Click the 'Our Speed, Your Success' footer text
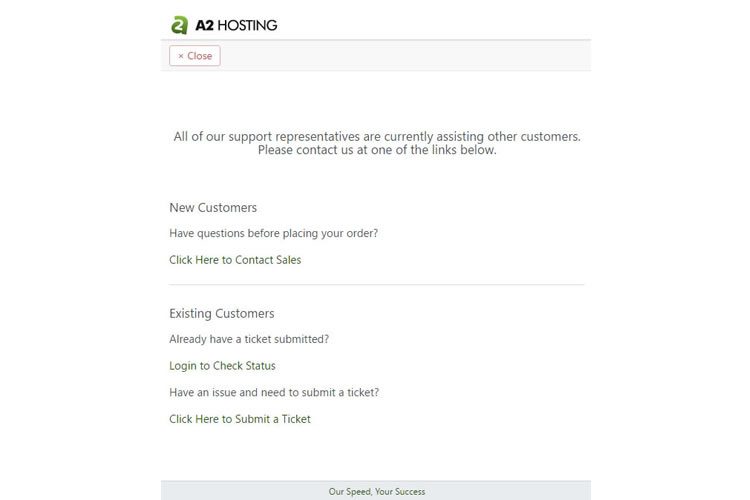750x500 pixels. [376, 491]
